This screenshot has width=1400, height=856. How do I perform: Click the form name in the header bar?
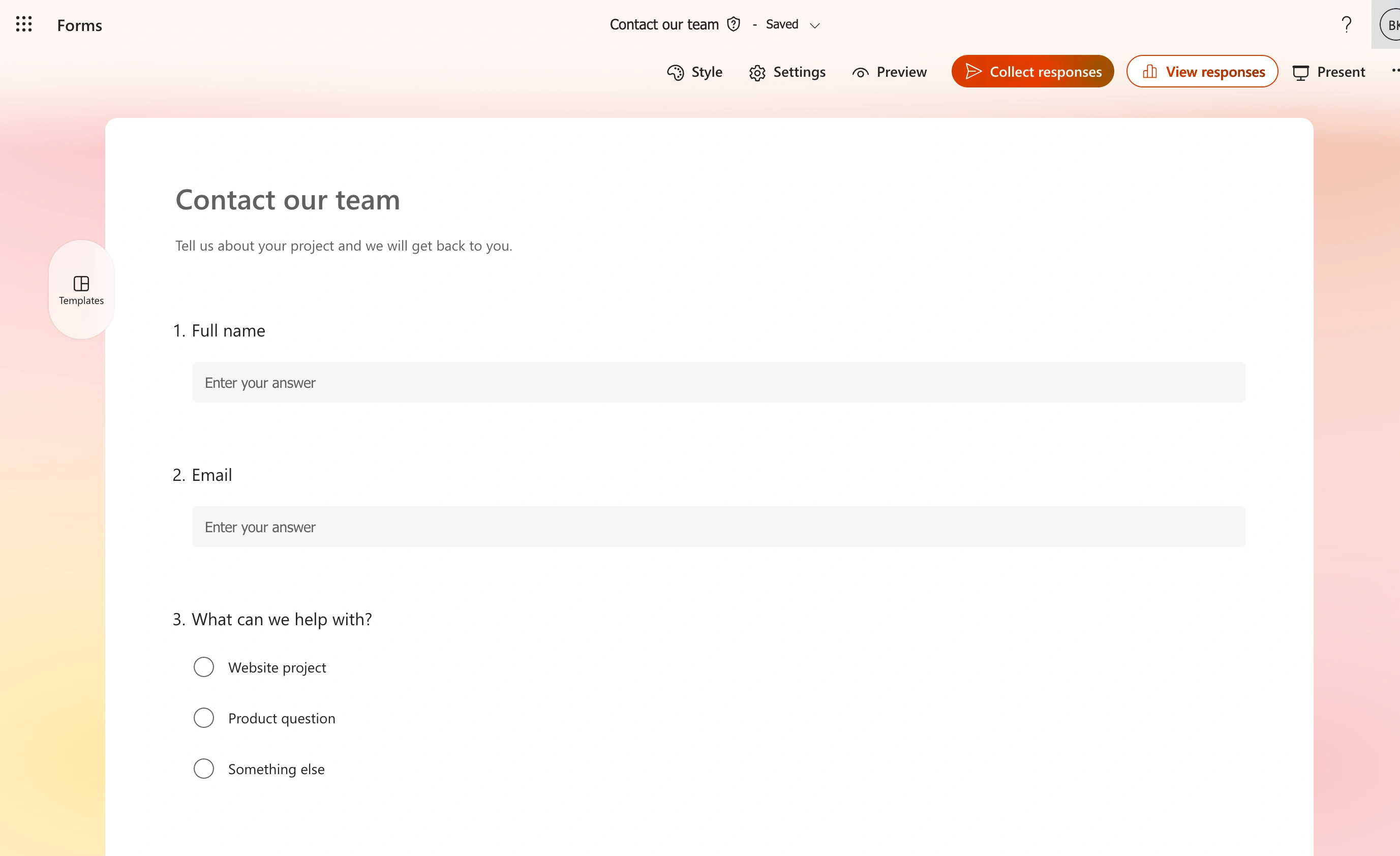(x=664, y=24)
